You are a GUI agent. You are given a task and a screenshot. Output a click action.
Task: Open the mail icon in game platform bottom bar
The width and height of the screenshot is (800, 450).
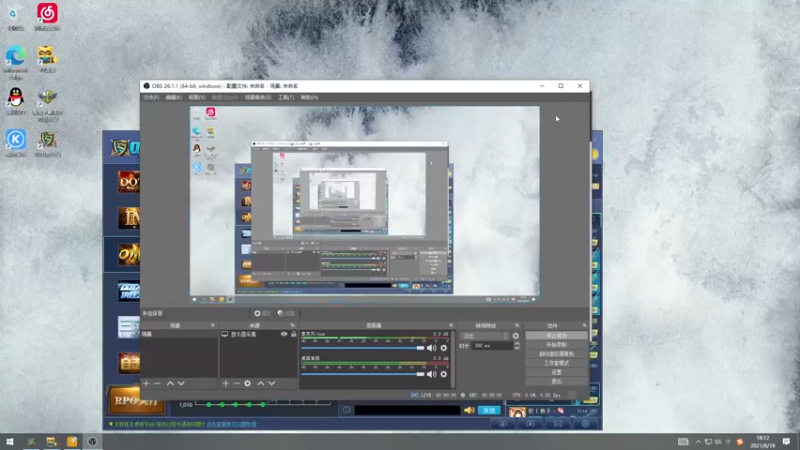(x=558, y=423)
